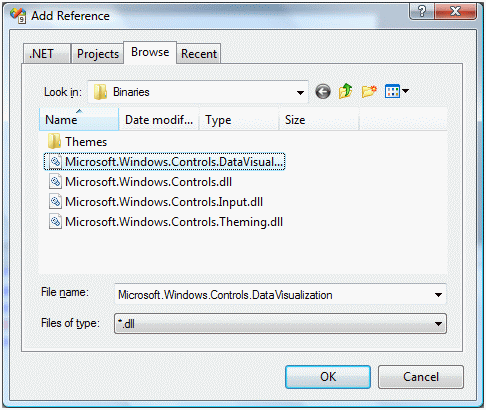Click the Add Reference title bar icon
The height and width of the screenshot is (410, 486).
click(18, 15)
